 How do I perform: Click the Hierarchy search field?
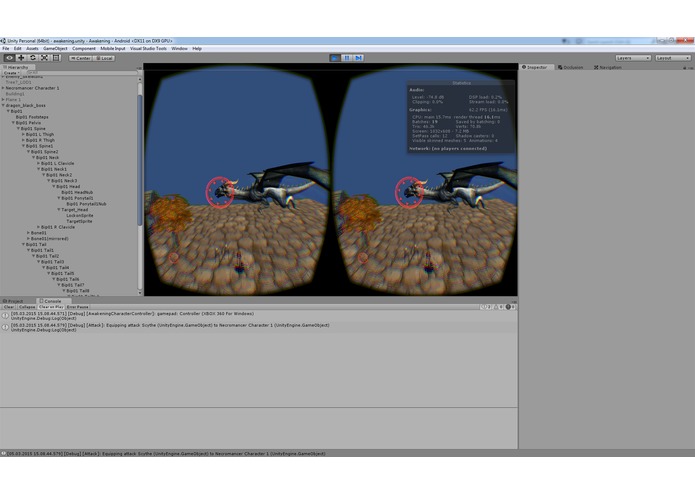[x=80, y=72]
